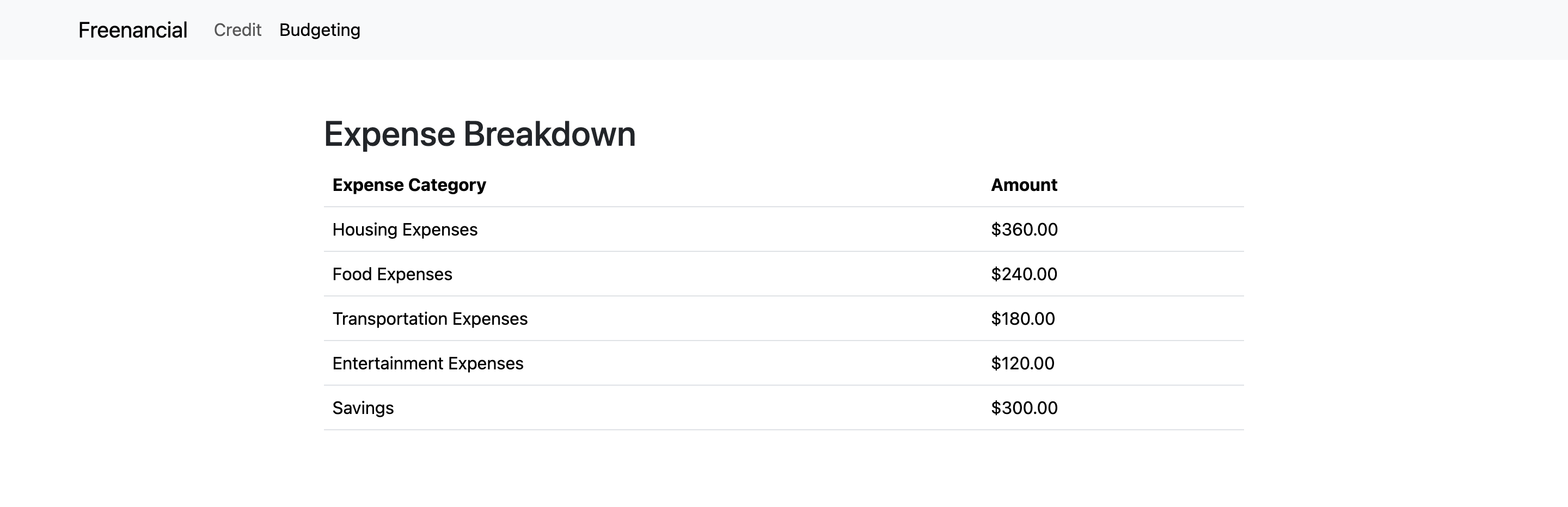Click empty gray navbar area right of Budgeting
Viewport: 1568px width, 507px height.
[x=913, y=30]
